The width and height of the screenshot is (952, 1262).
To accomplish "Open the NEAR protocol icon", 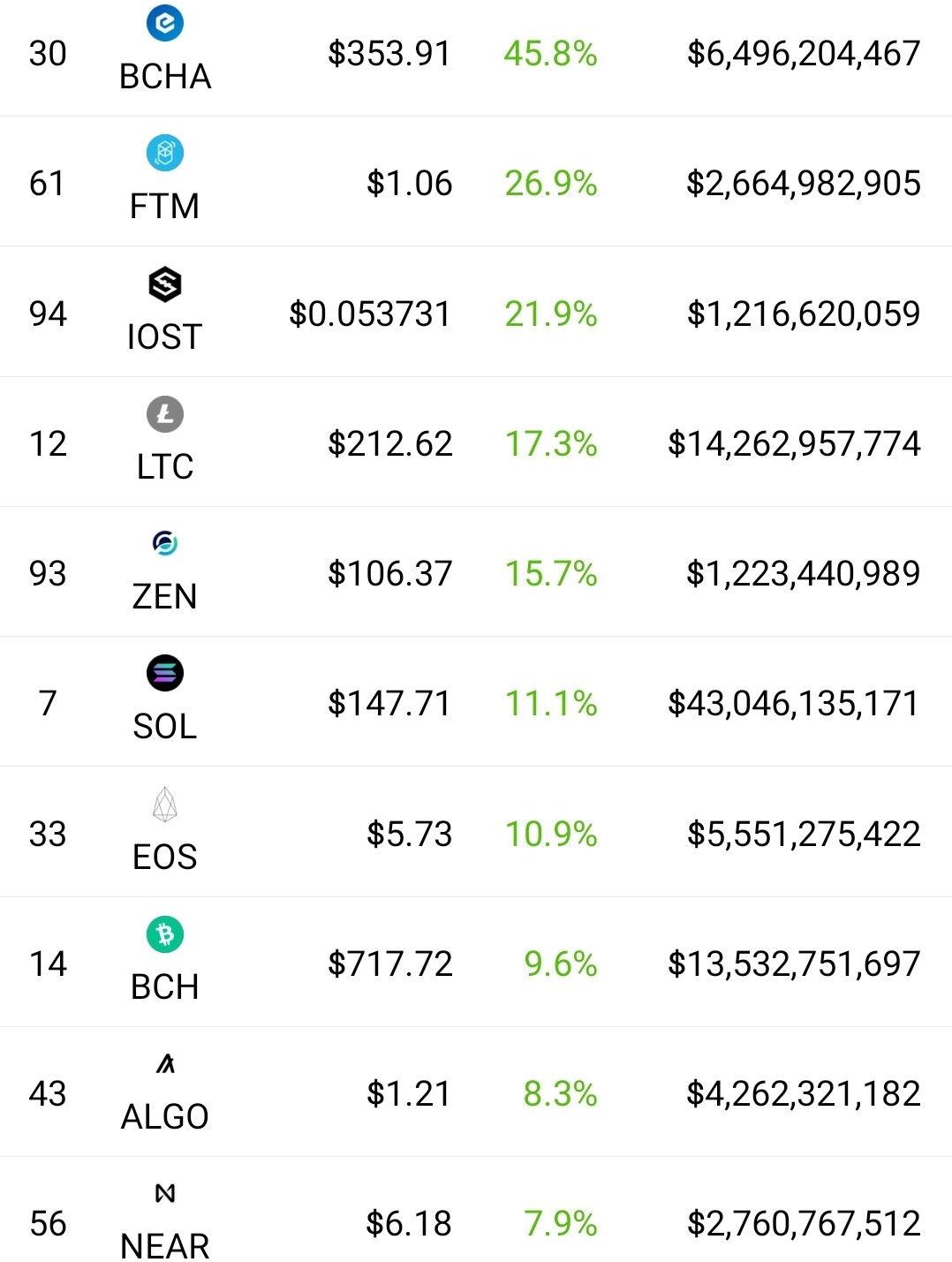I will [x=165, y=1194].
